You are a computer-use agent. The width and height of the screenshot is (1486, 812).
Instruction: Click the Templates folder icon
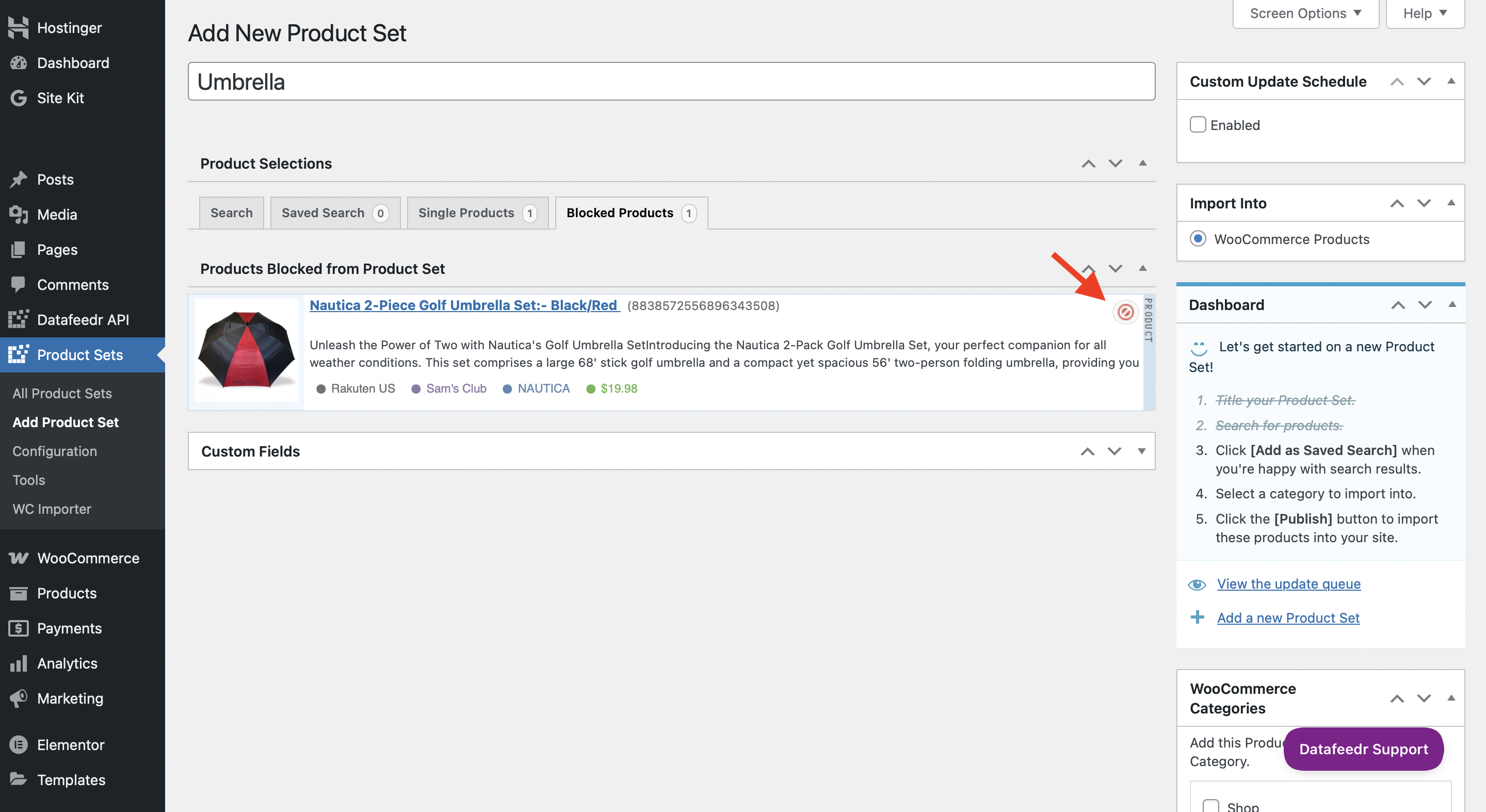coord(19,779)
